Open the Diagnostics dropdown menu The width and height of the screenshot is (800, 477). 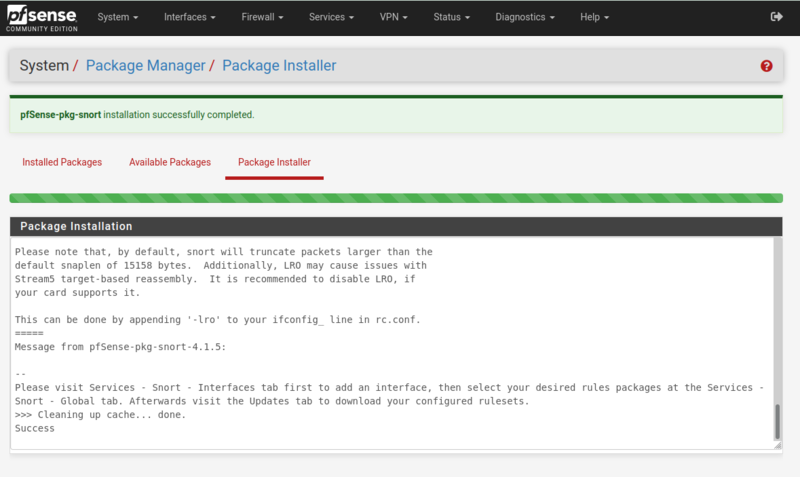(525, 17)
